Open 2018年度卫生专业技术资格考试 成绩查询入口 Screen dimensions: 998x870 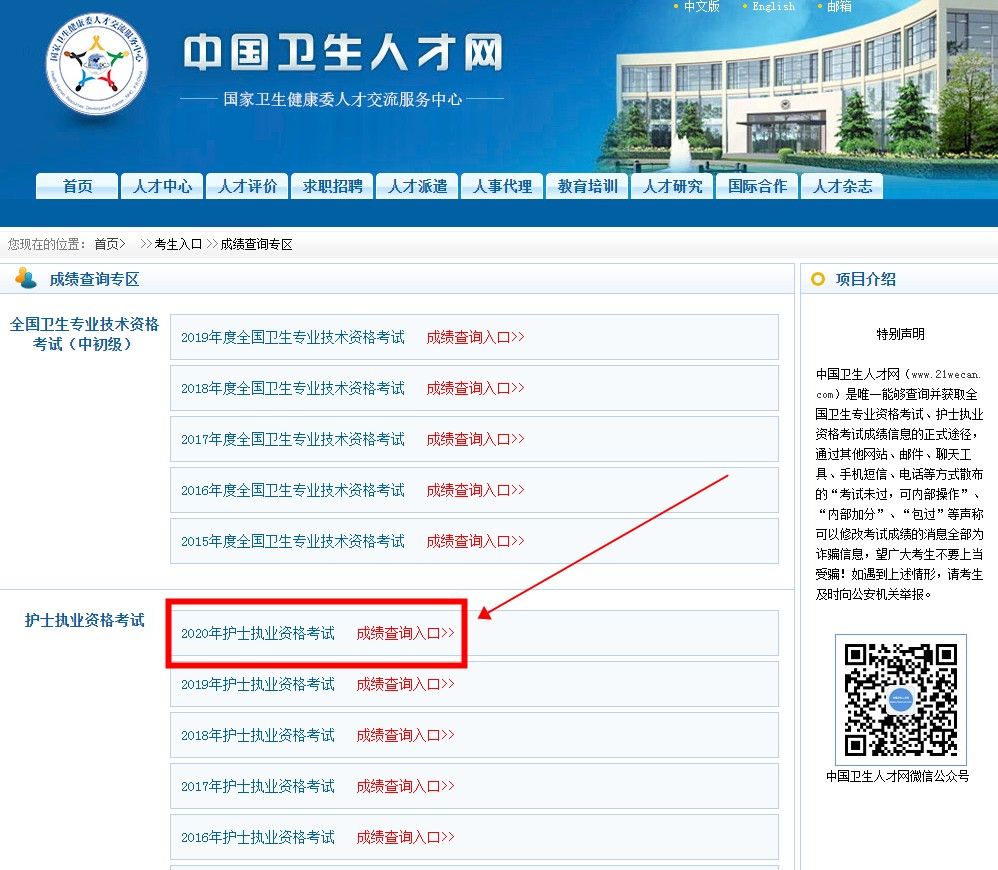pyautogui.click(x=475, y=388)
